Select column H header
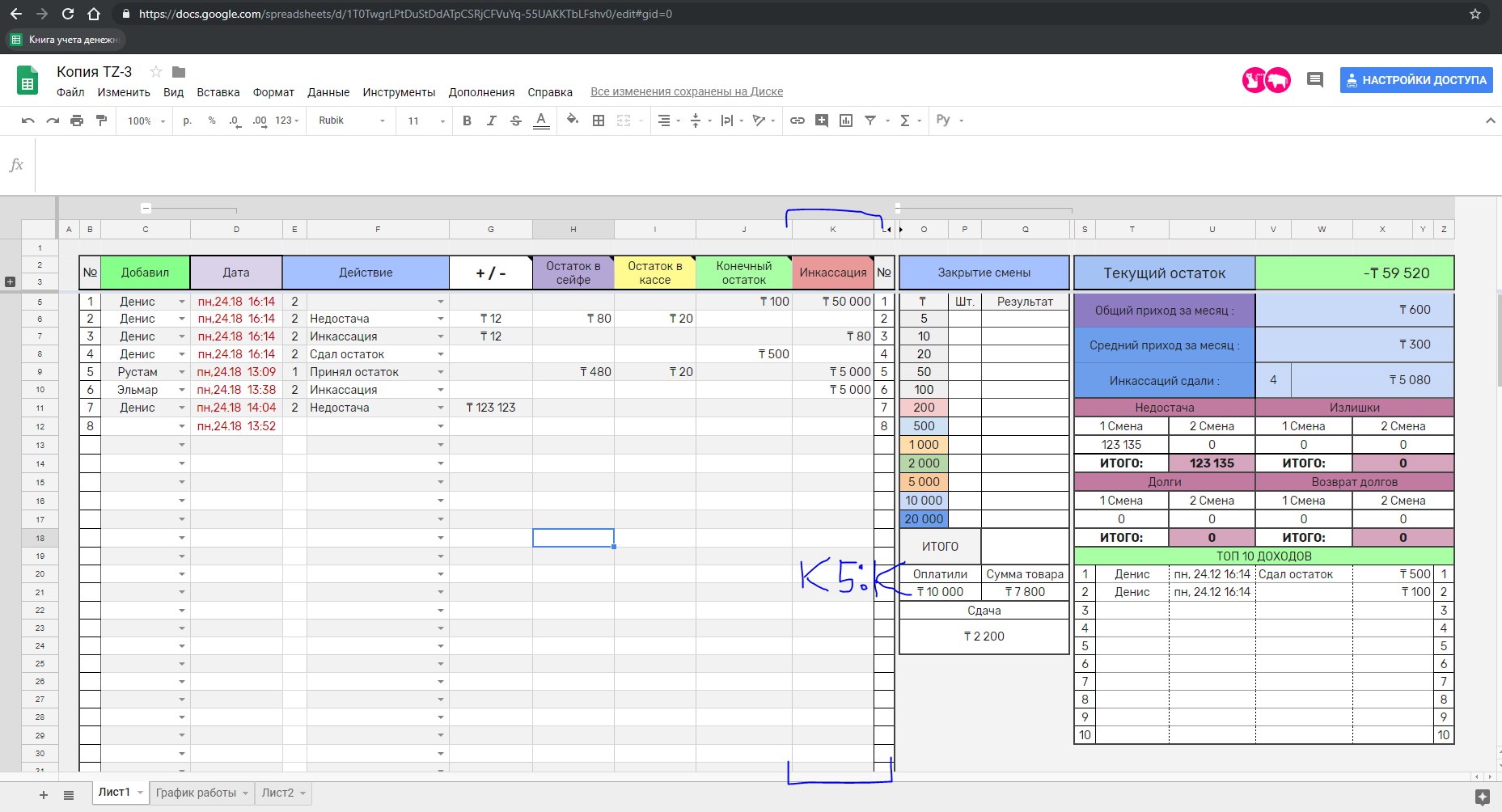This screenshot has width=1502, height=812. (x=573, y=229)
